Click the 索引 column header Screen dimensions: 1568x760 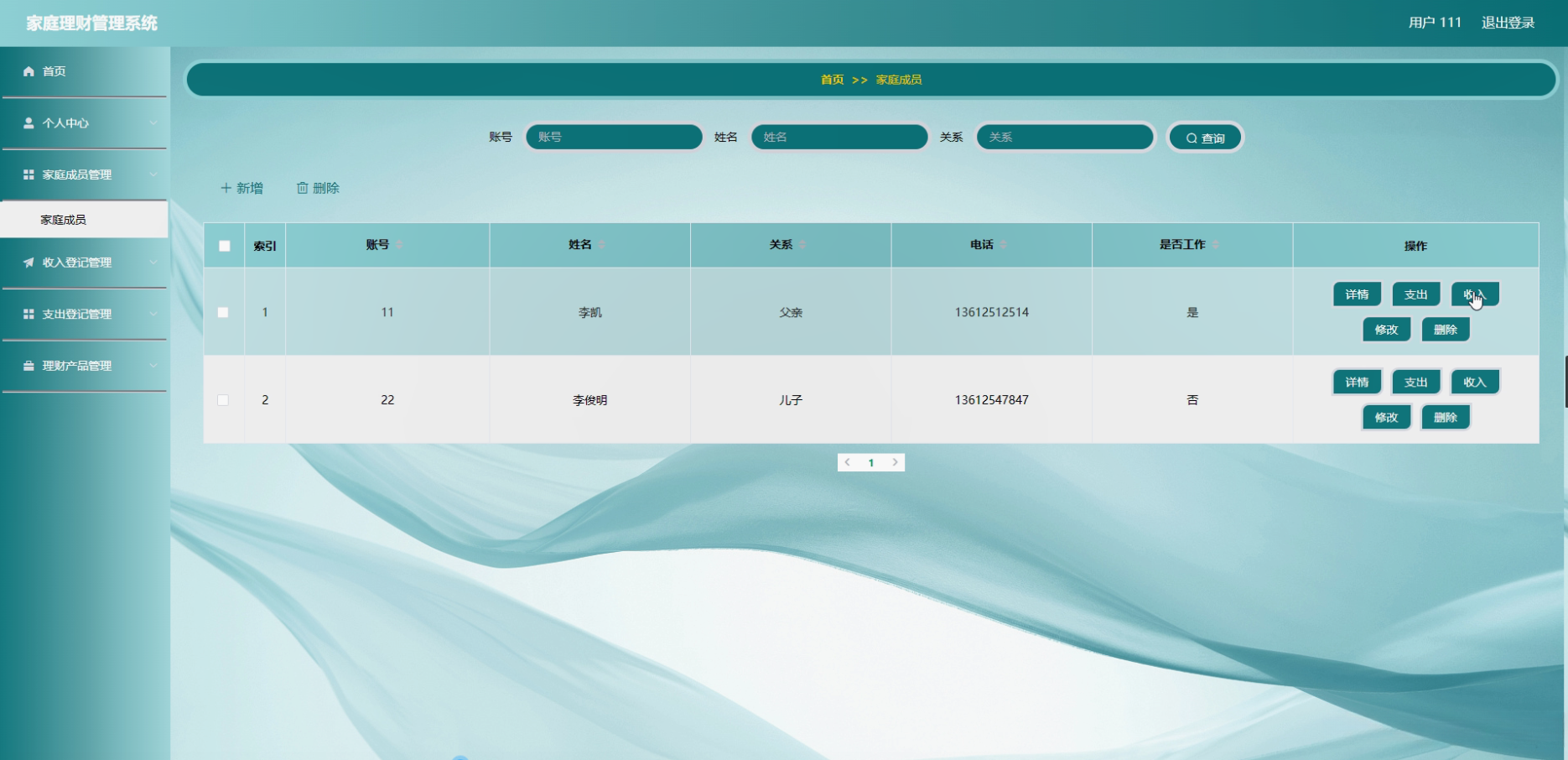[265, 246]
